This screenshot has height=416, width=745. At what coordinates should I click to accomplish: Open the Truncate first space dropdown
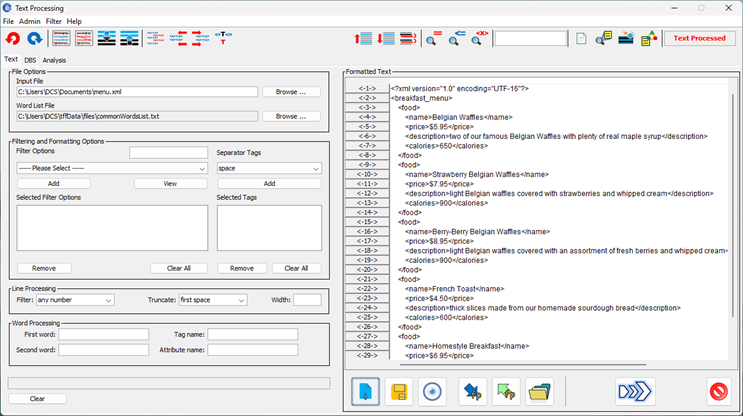pos(212,300)
